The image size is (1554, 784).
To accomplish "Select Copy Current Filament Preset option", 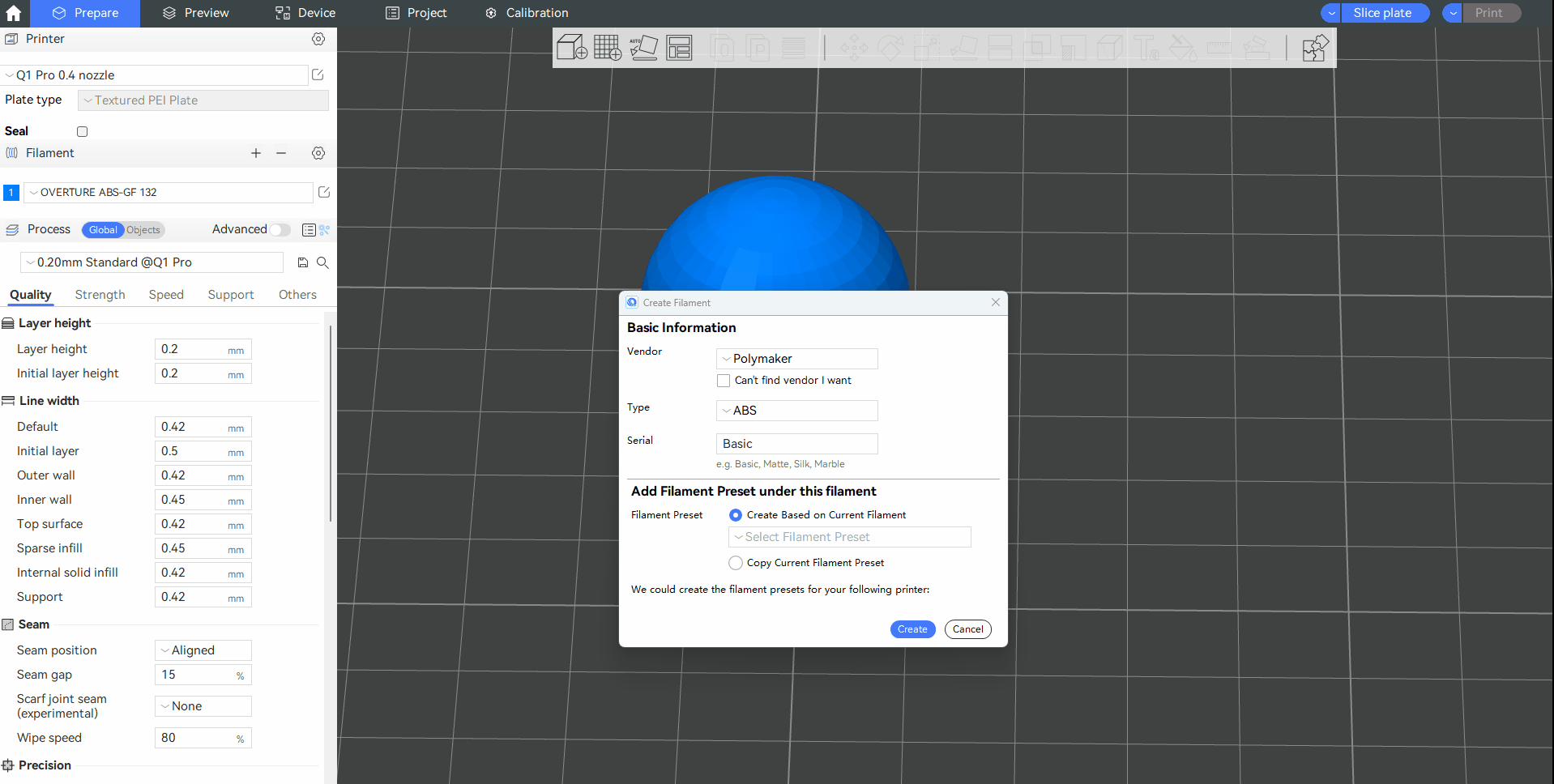I will pyautogui.click(x=736, y=563).
